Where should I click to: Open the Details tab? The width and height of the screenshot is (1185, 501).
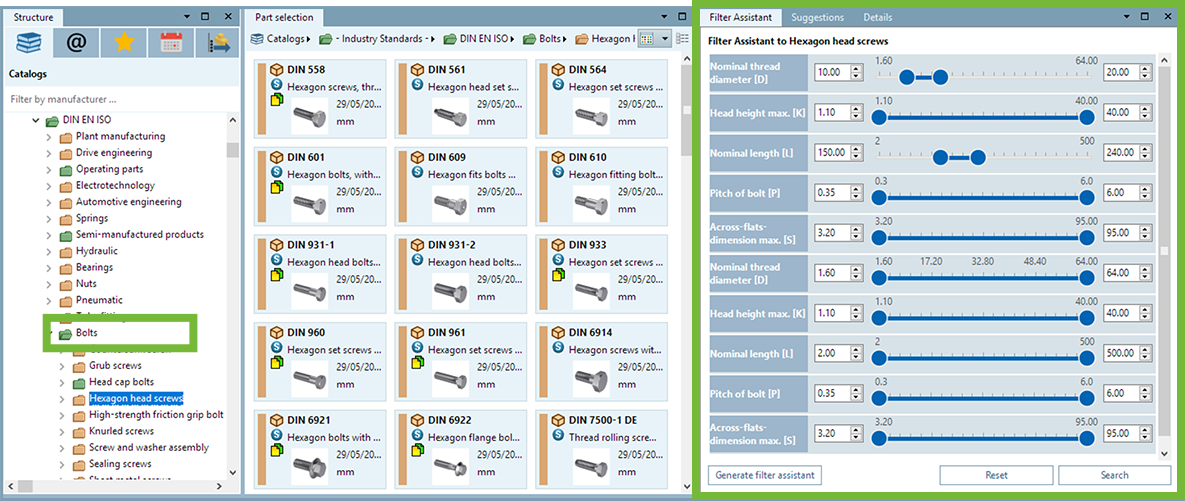[x=878, y=17]
